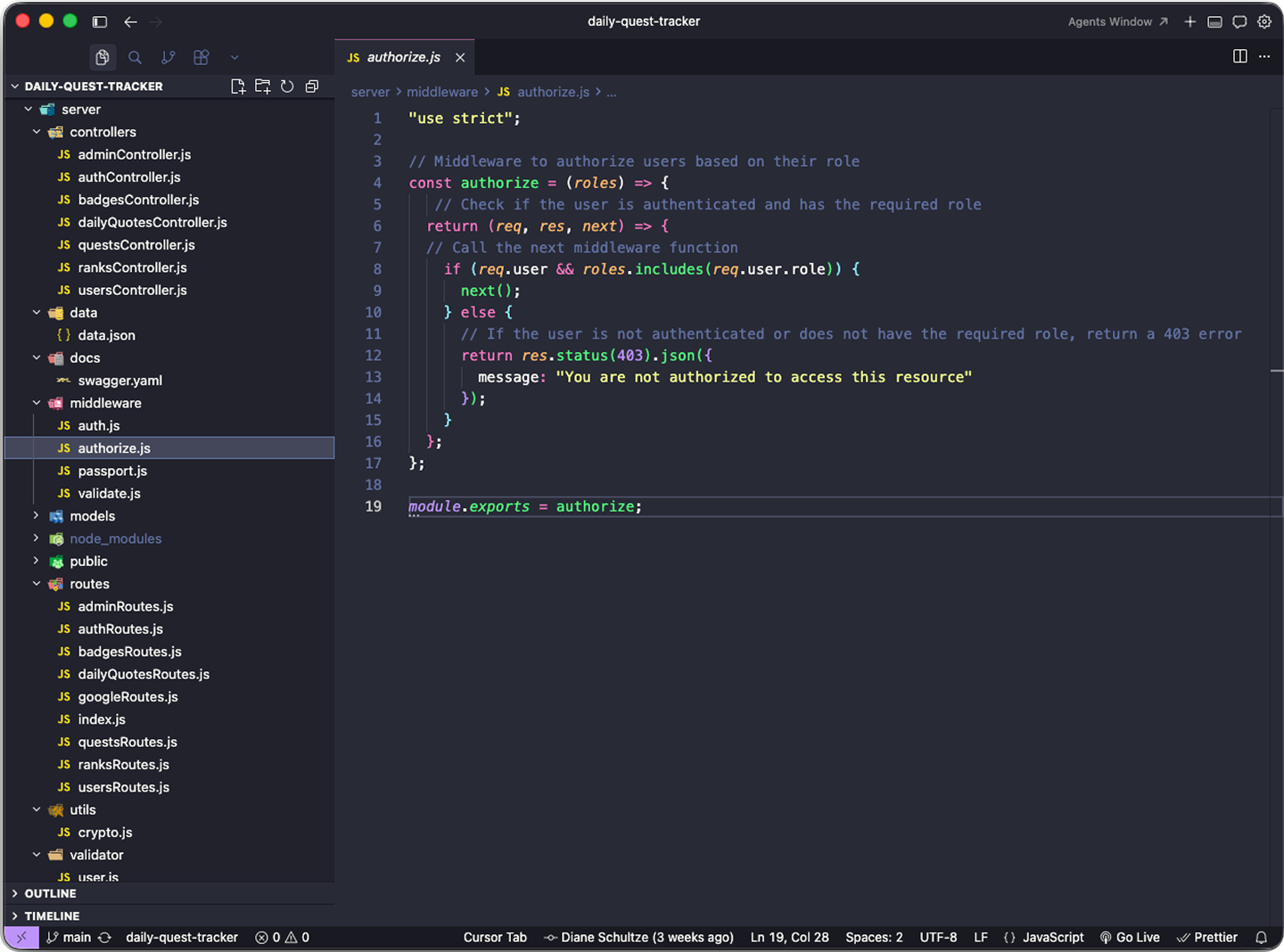Screen dimensions: 1284x952
Task: Expand the models folder
Action: click(92, 516)
